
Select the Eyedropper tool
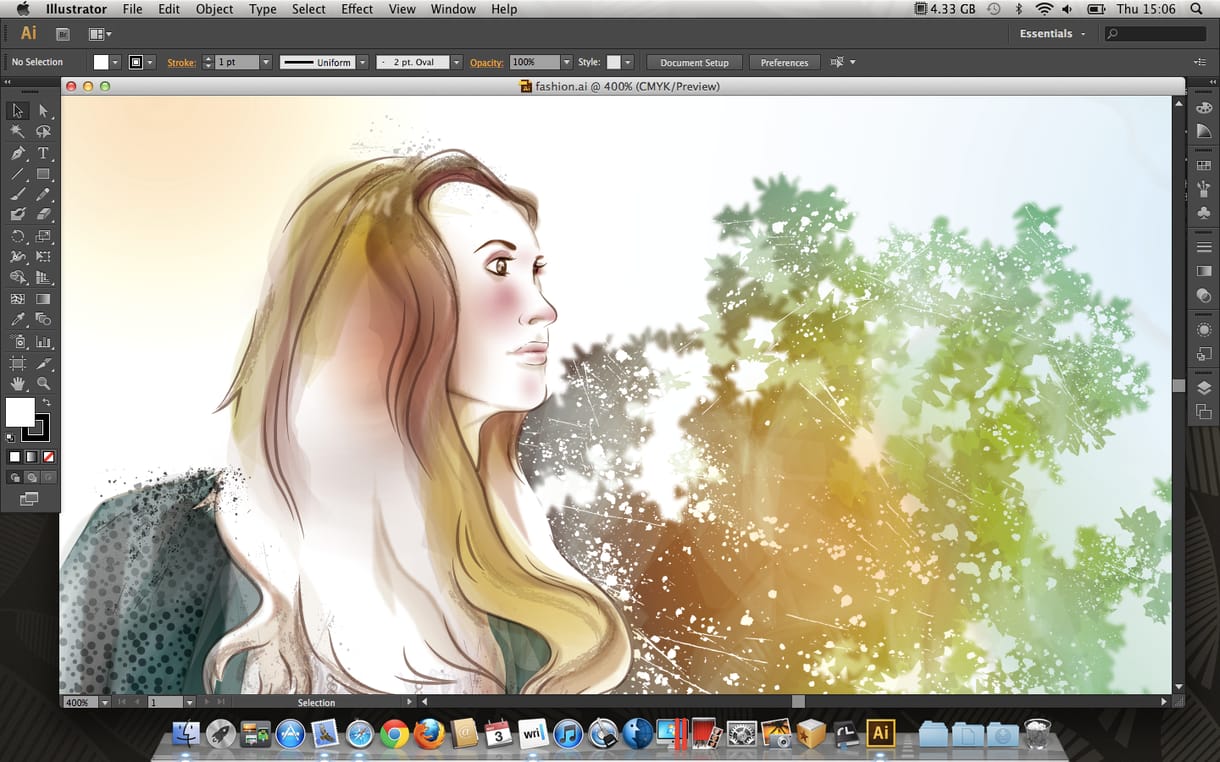(18, 320)
